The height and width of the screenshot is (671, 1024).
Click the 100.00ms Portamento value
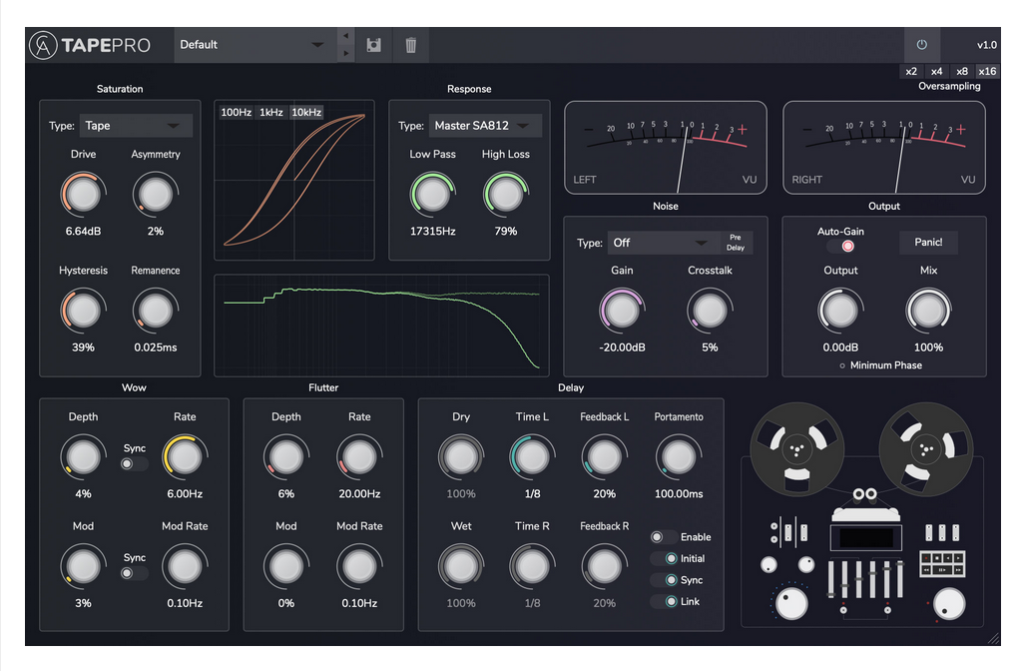[679, 494]
